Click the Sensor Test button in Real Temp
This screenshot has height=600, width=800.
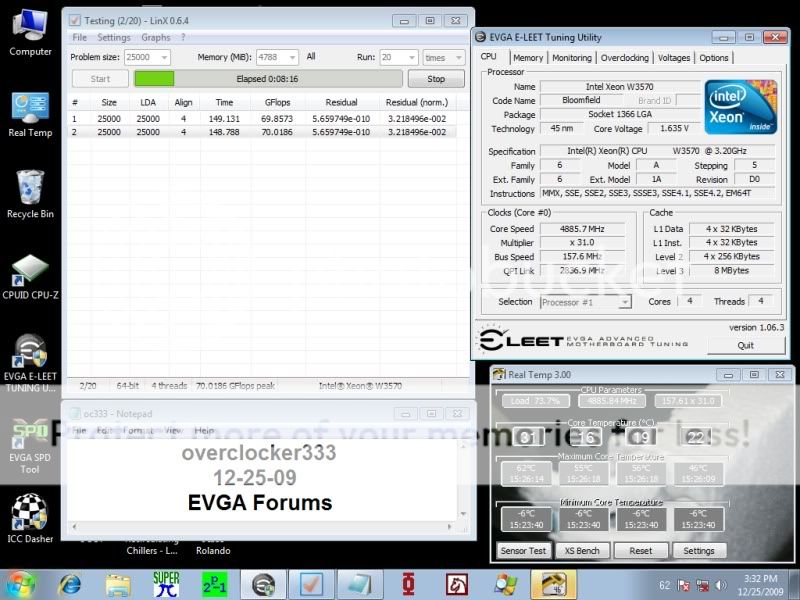523,551
